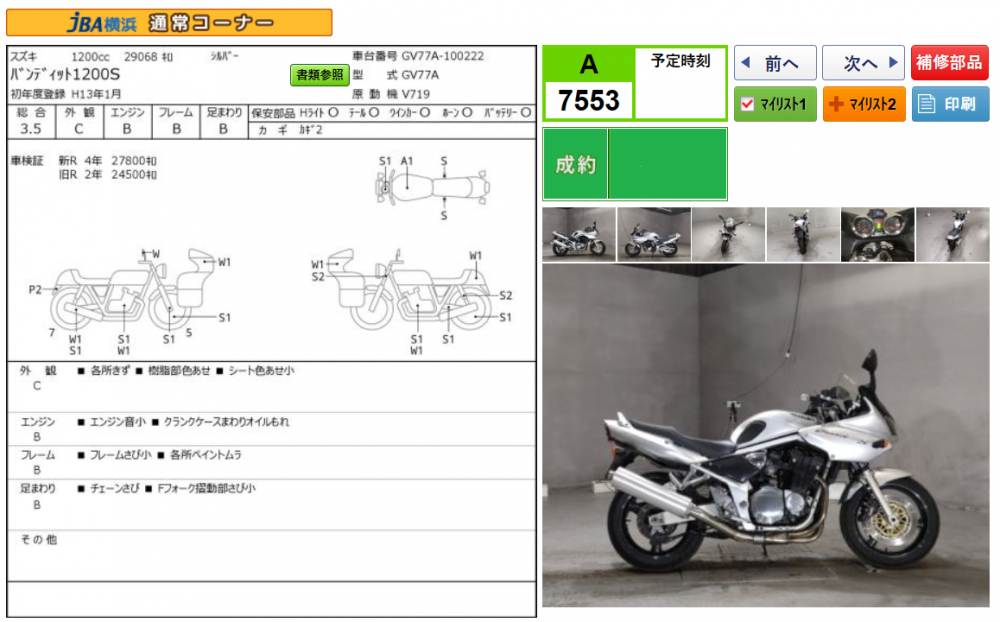
Task: Click シート色あせ小 exterior note
Action: click(x=261, y=371)
